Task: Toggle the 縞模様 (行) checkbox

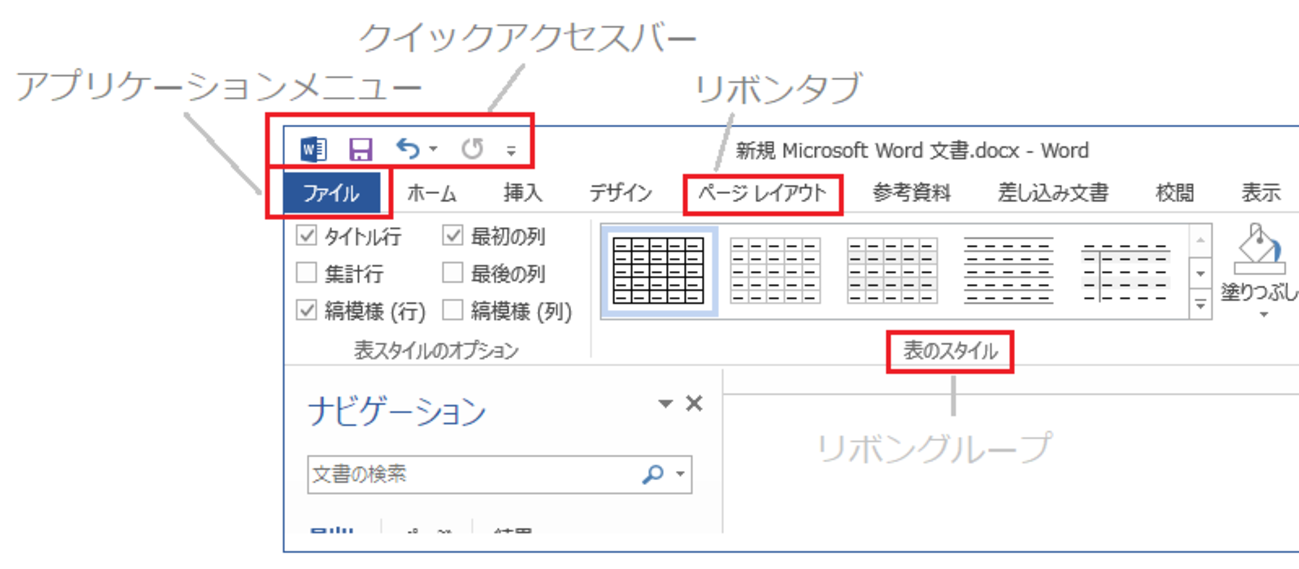Action: click(x=308, y=311)
